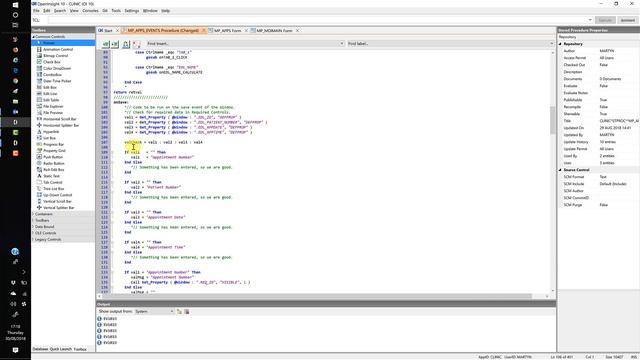
Task: Open the Search menu
Action: tap(60, 11)
